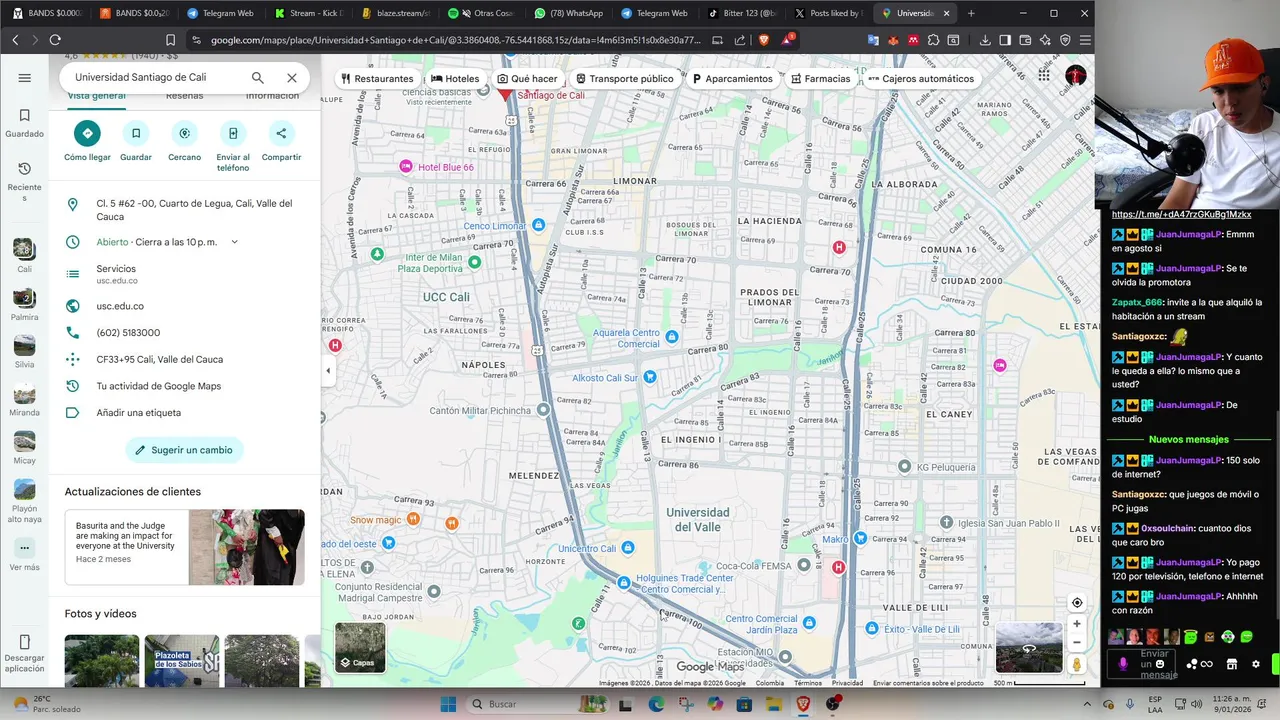Bookmark page via address bar icon
The height and width of the screenshot is (720, 1280).
pyautogui.click(x=170, y=40)
